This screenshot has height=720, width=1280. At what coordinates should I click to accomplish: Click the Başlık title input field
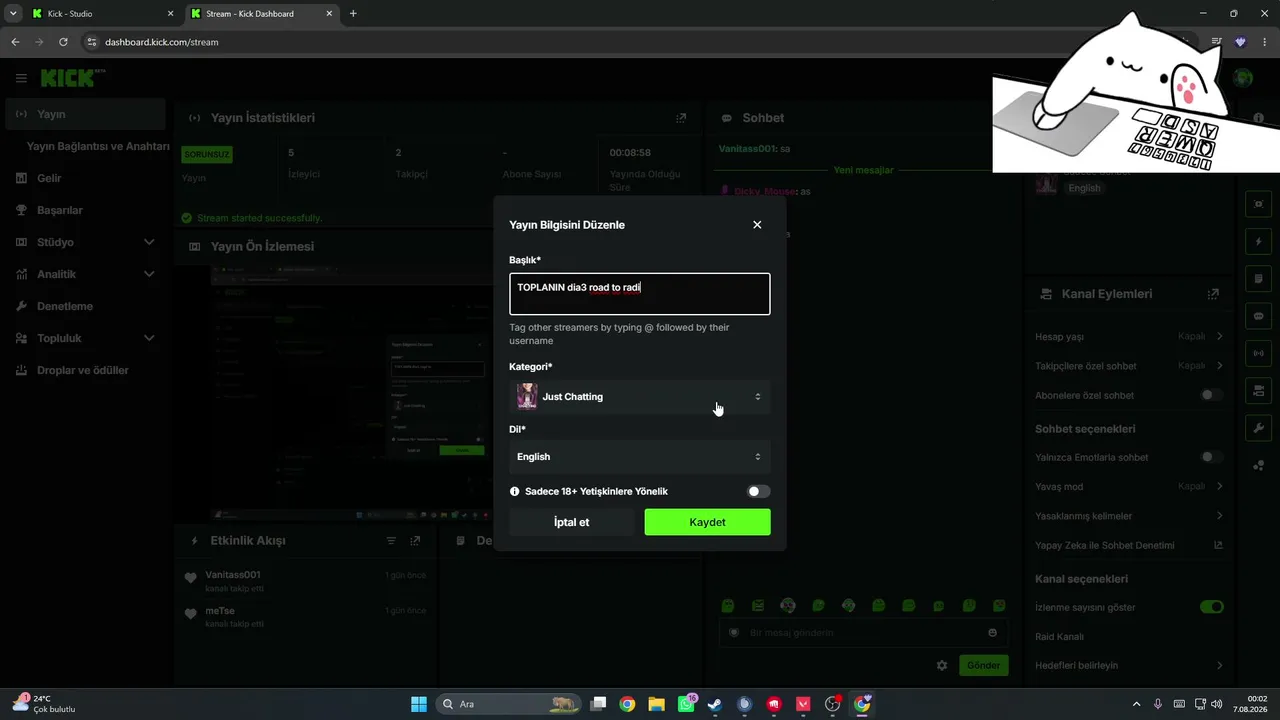[x=640, y=294]
